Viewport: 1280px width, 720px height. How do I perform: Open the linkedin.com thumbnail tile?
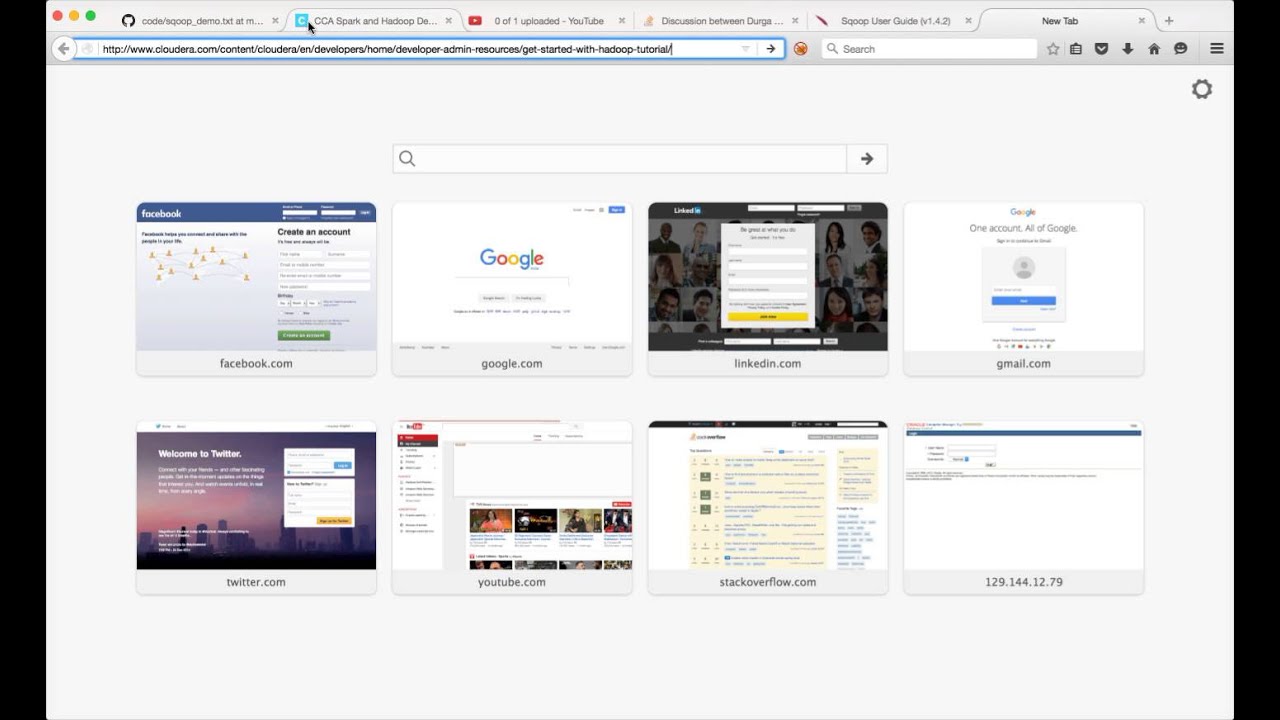coord(768,289)
